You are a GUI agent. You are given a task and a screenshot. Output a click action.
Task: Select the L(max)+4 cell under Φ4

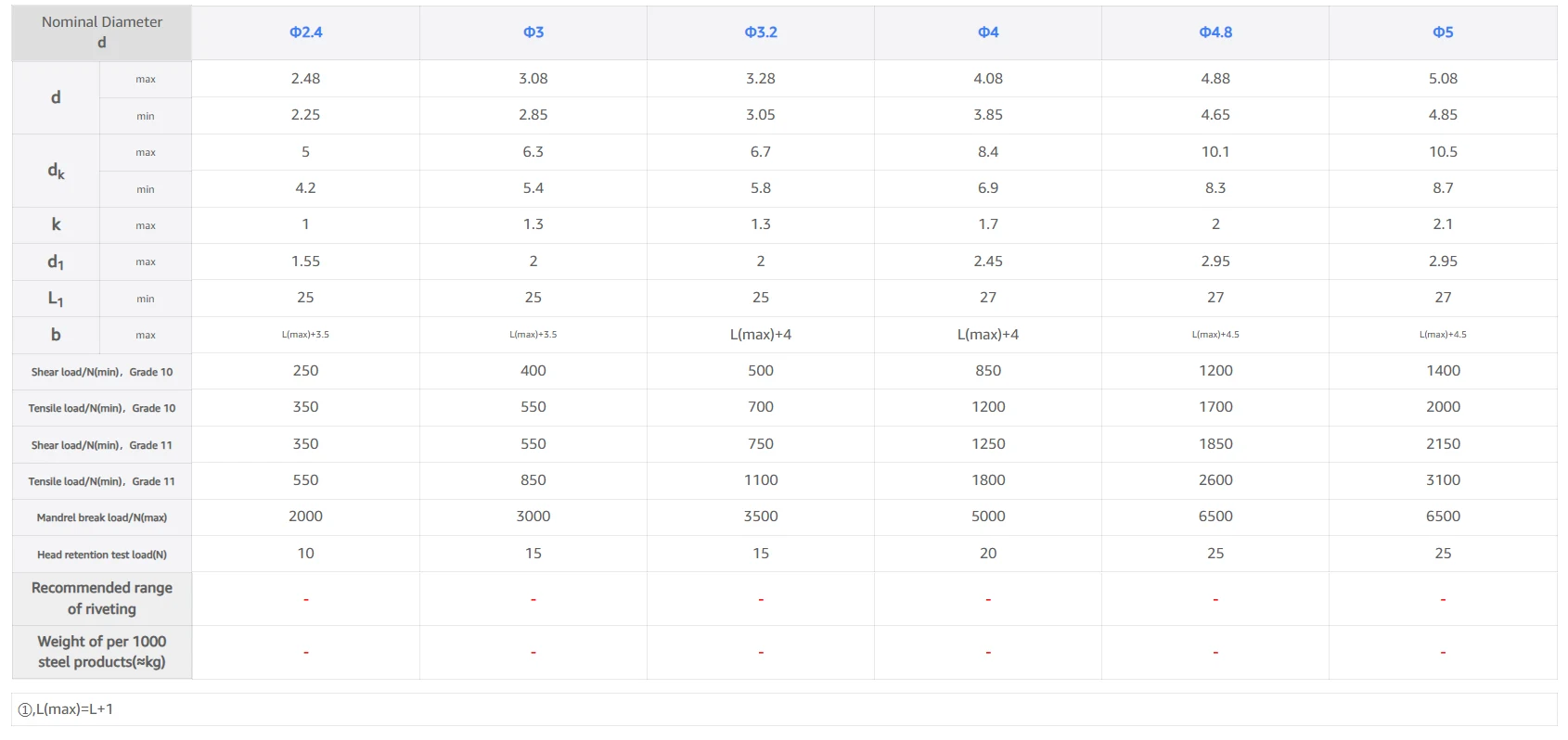point(988,335)
